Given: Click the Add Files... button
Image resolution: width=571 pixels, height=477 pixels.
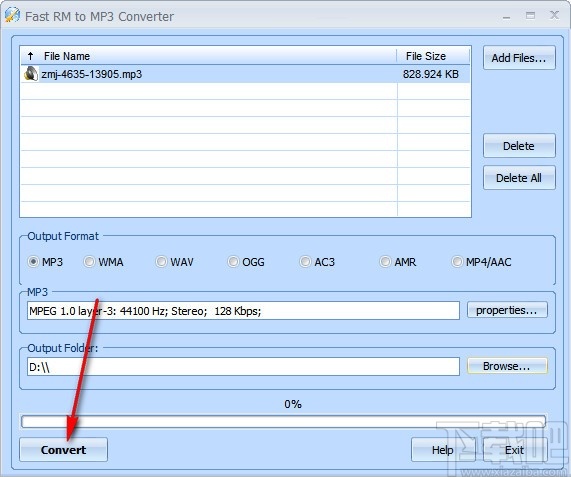Looking at the screenshot, I should [519, 58].
